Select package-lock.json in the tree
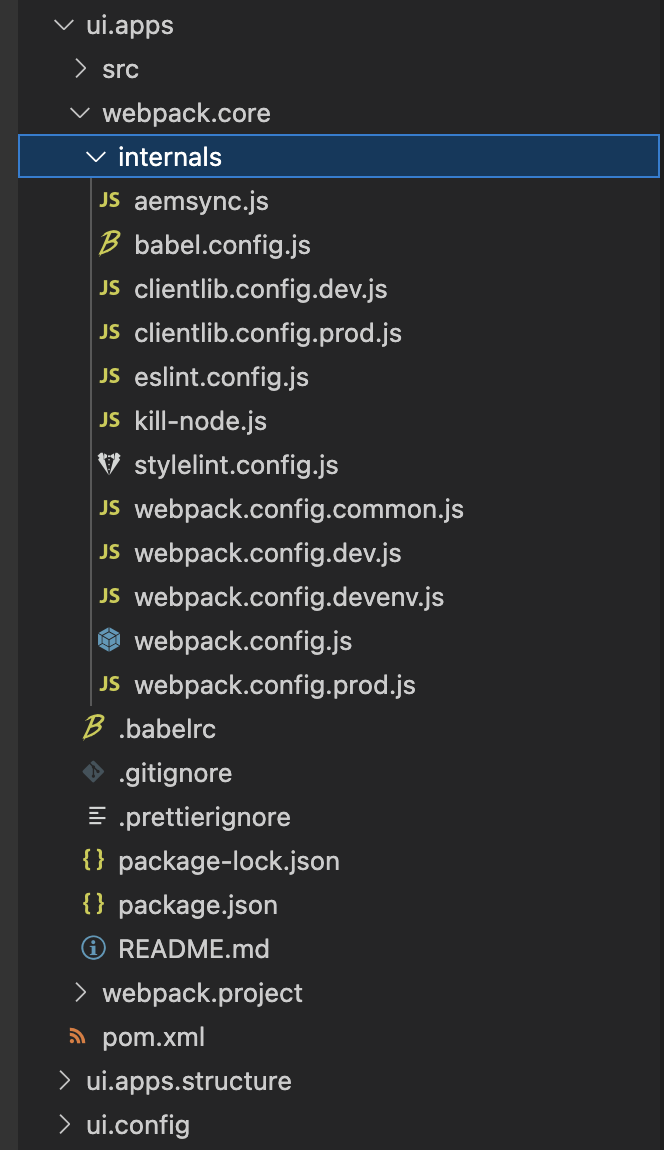Viewport: 664px width, 1150px height. (229, 861)
